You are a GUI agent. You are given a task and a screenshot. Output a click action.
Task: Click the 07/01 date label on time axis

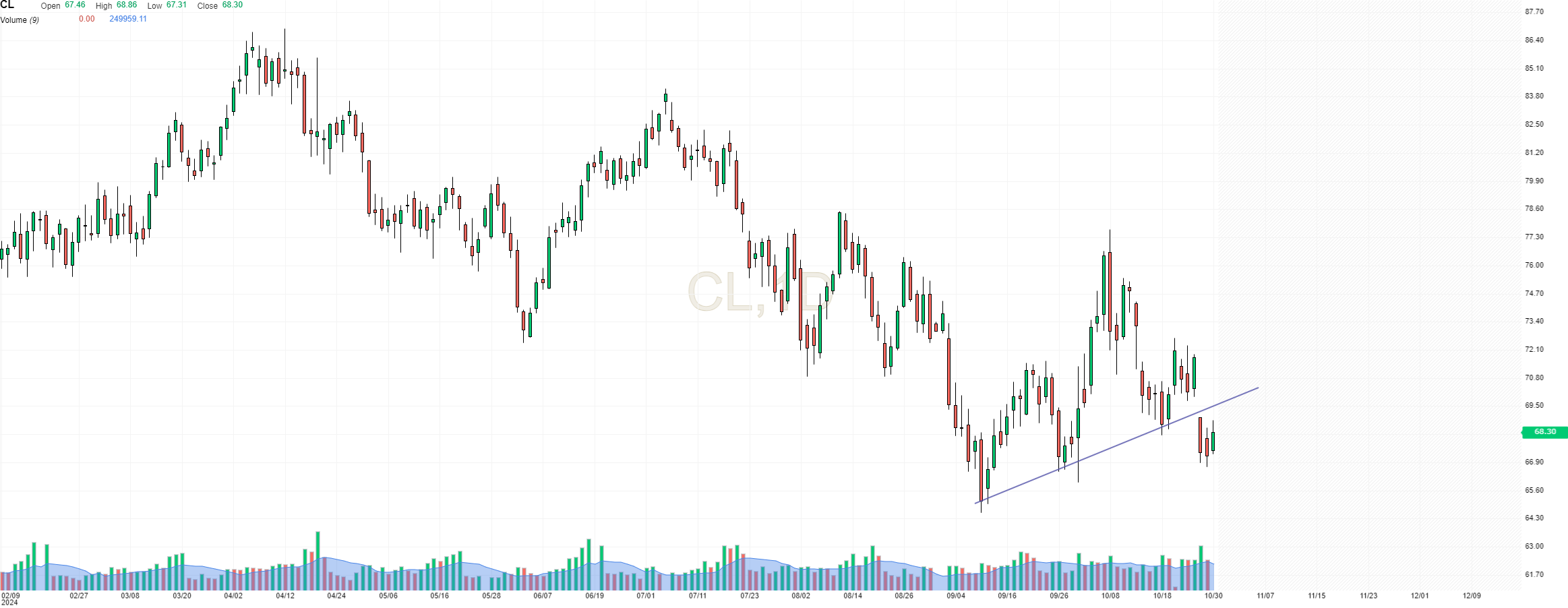click(646, 596)
